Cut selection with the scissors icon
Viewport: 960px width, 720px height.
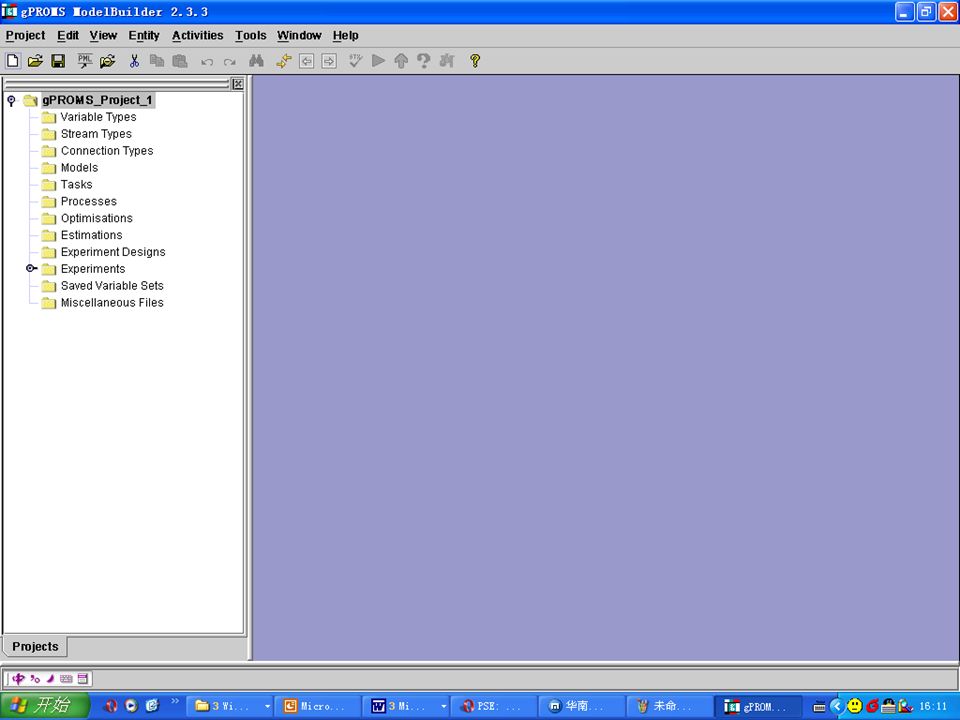pyautogui.click(x=134, y=61)
